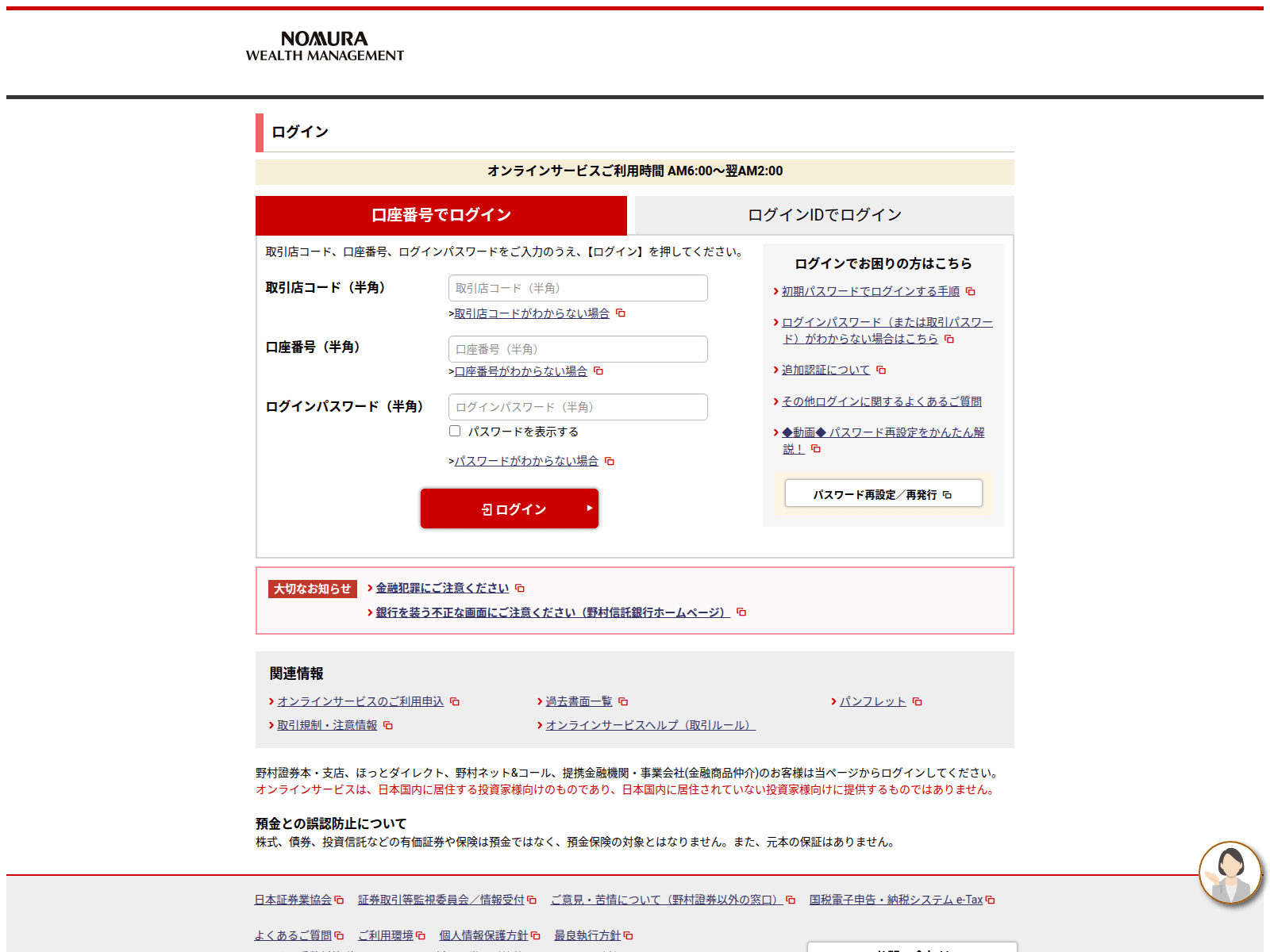This screenshot has width=1270, height=952.
Task: Open 最良執行方針 footer link
Action: tap(587, 935)
